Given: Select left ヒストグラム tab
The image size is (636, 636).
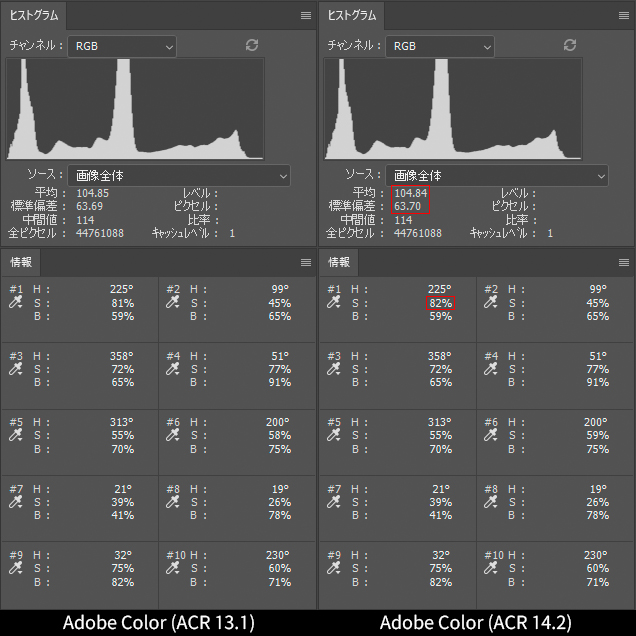Looking at the screenshot, I should coord(34,15).
